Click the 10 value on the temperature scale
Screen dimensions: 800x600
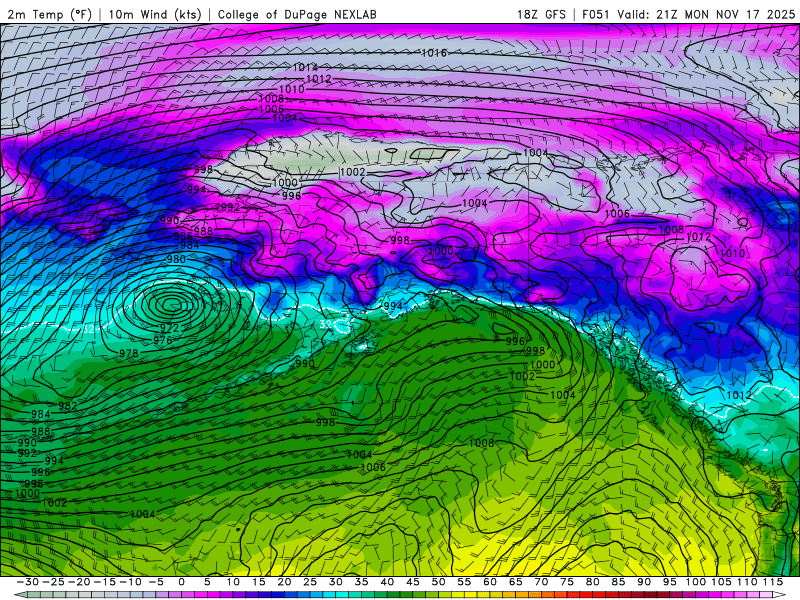click(233, 582)
